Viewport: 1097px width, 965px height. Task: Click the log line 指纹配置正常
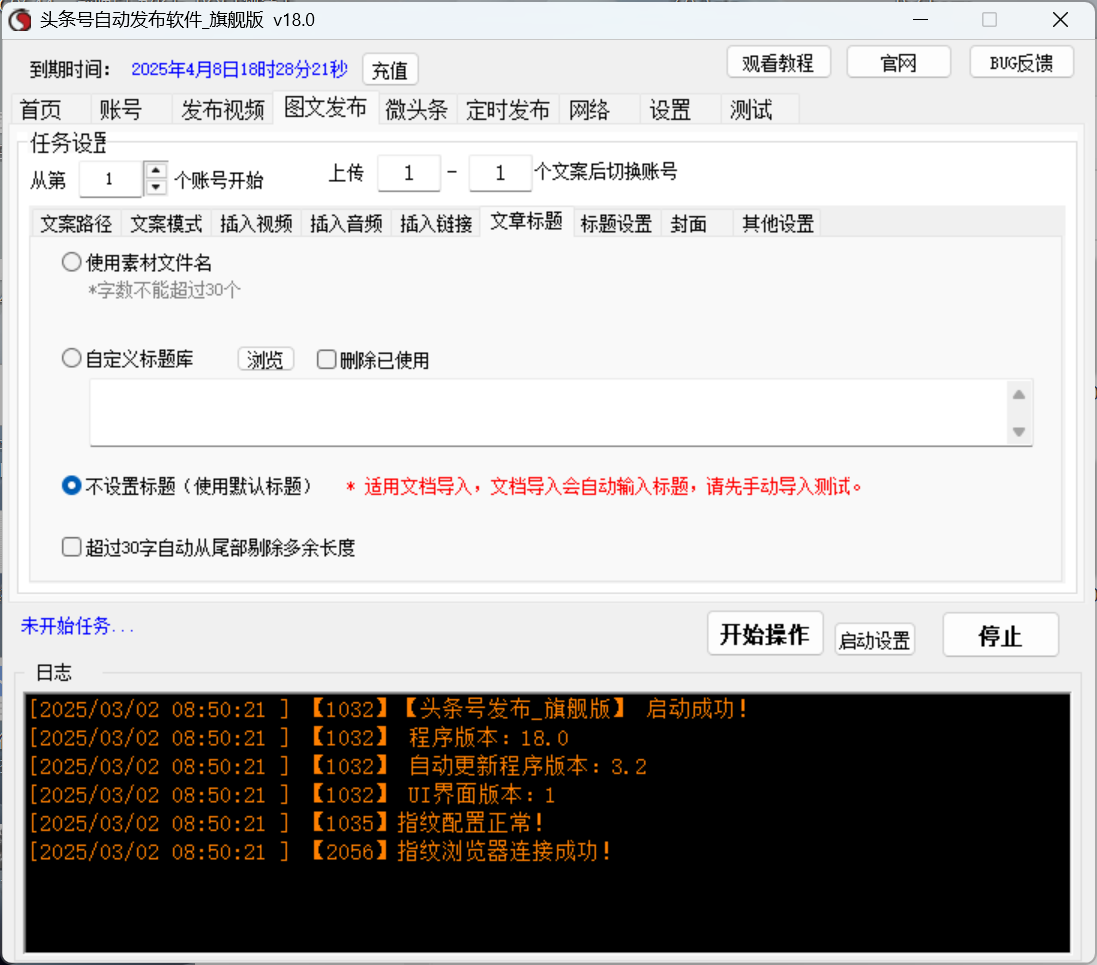click(286, 823)
